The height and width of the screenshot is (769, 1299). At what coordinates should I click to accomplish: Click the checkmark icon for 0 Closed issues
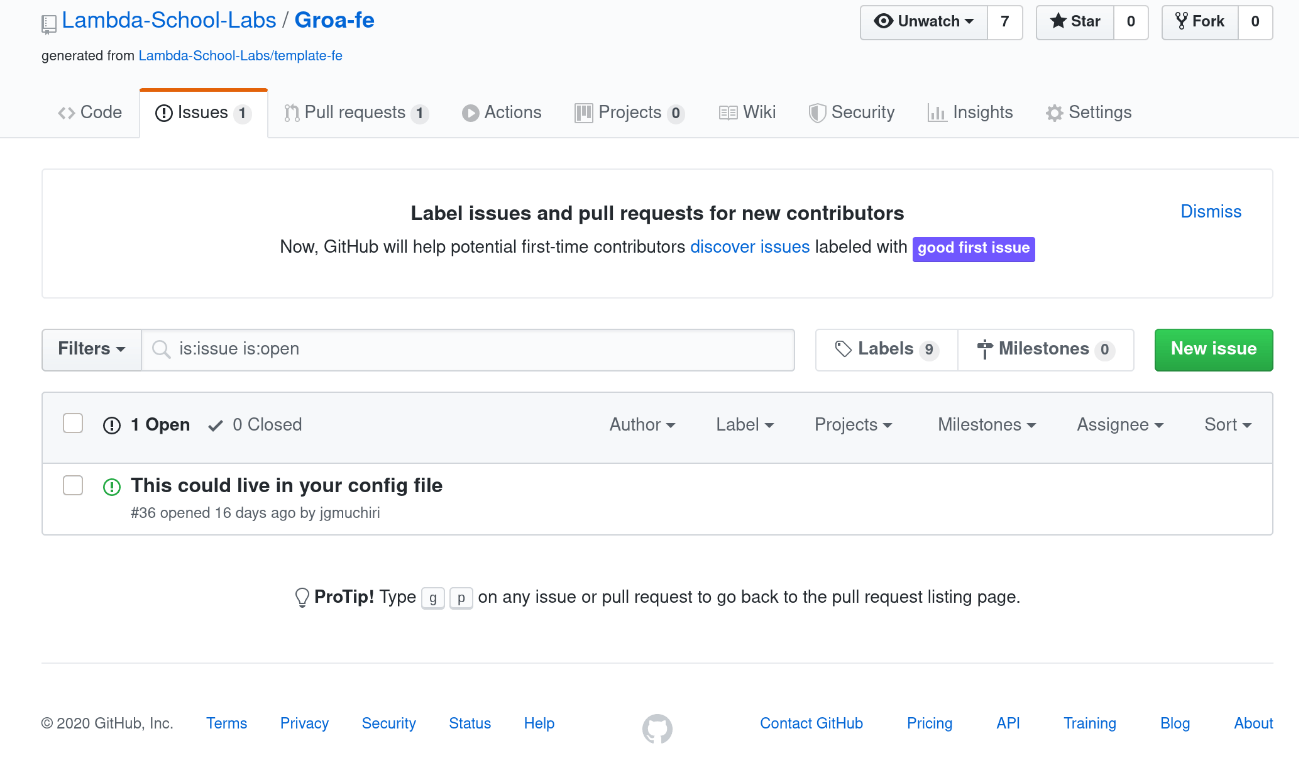click(x=215, y=425)
